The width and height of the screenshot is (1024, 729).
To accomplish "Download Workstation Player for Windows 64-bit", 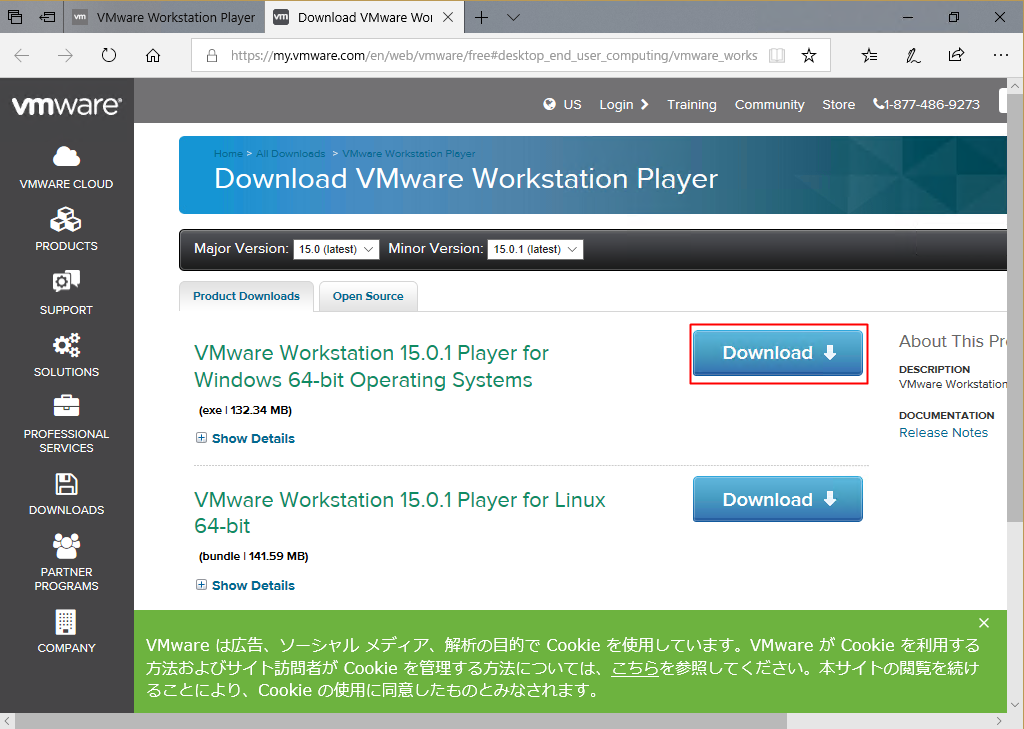I will pos(778,353).
